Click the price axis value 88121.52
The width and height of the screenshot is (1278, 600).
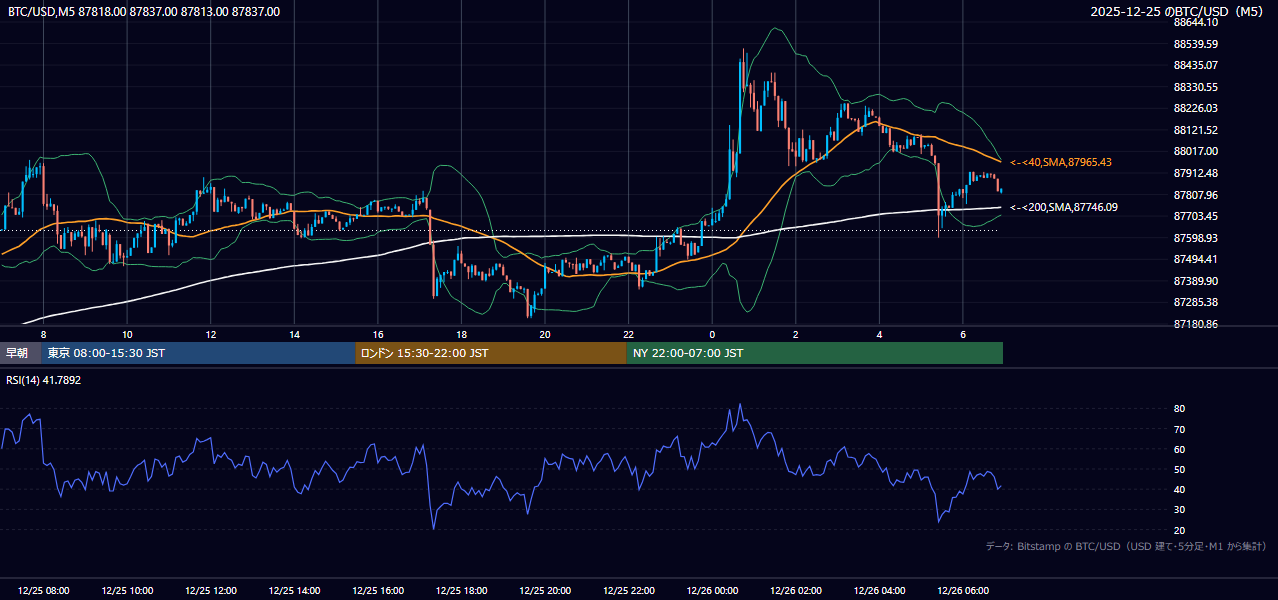[x=1196, y=130]
